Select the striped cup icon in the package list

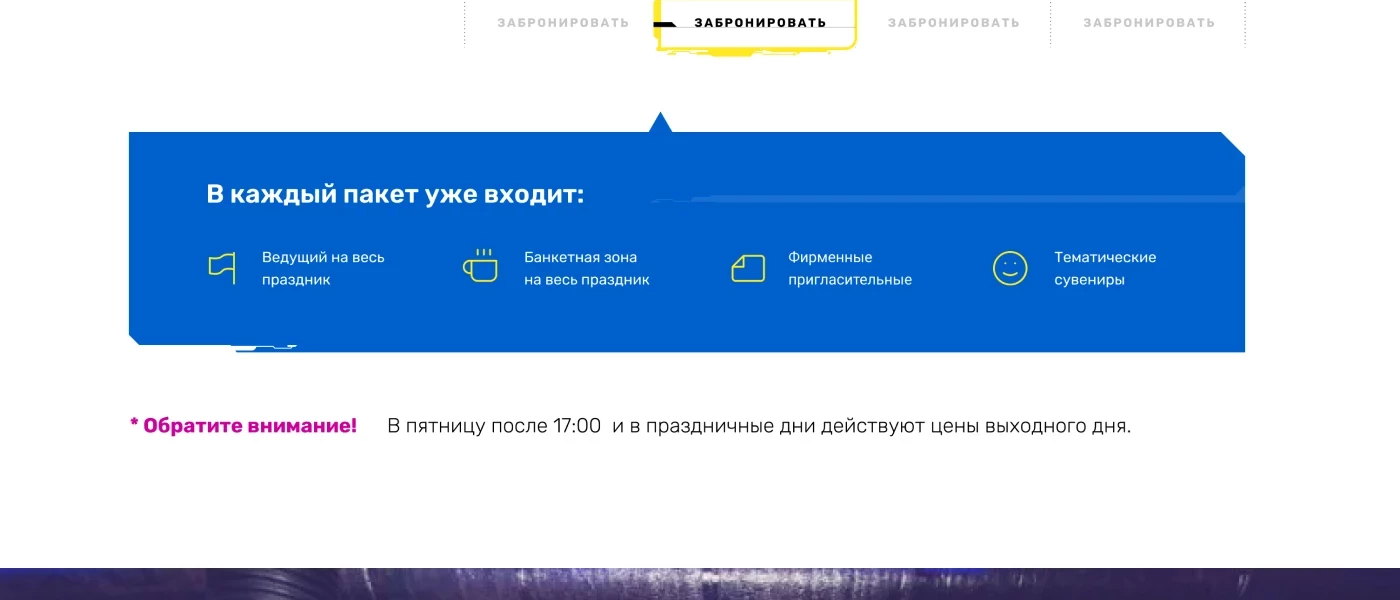coord(481,266)
